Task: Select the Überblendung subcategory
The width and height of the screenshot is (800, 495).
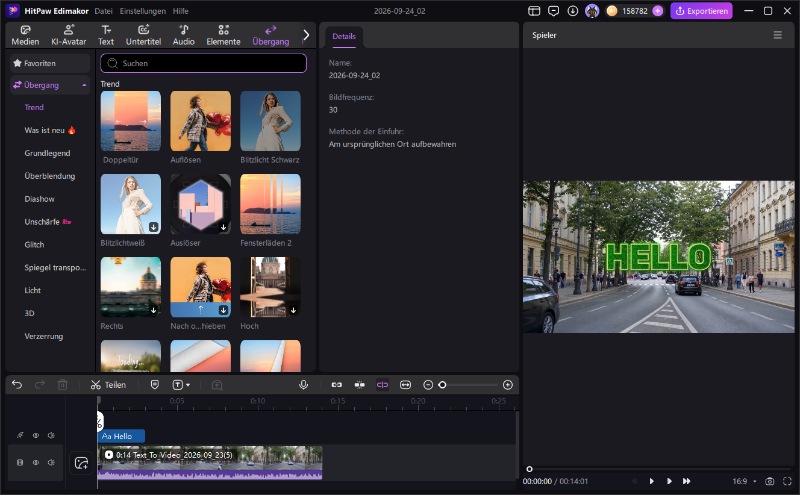Action: 49,176
